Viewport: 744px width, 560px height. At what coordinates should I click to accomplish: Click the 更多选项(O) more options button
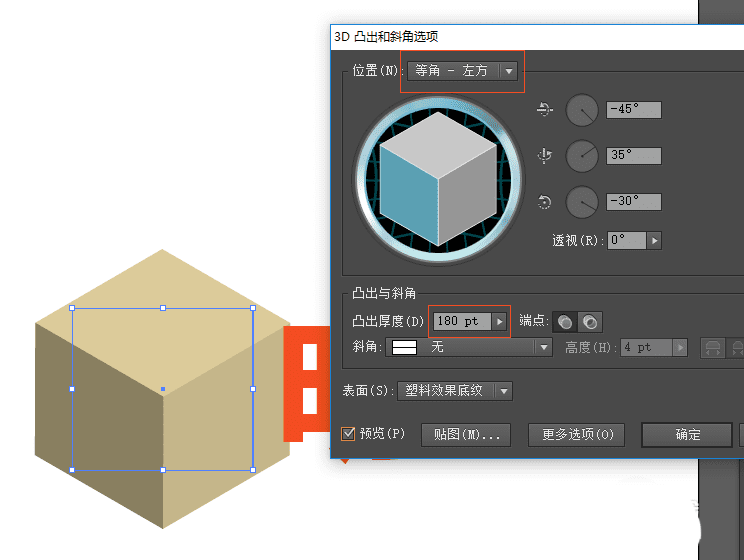coord(577,435)
